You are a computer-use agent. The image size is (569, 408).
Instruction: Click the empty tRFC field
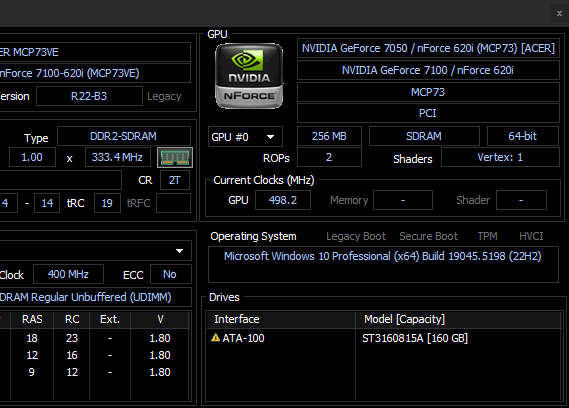click(173, 203)
